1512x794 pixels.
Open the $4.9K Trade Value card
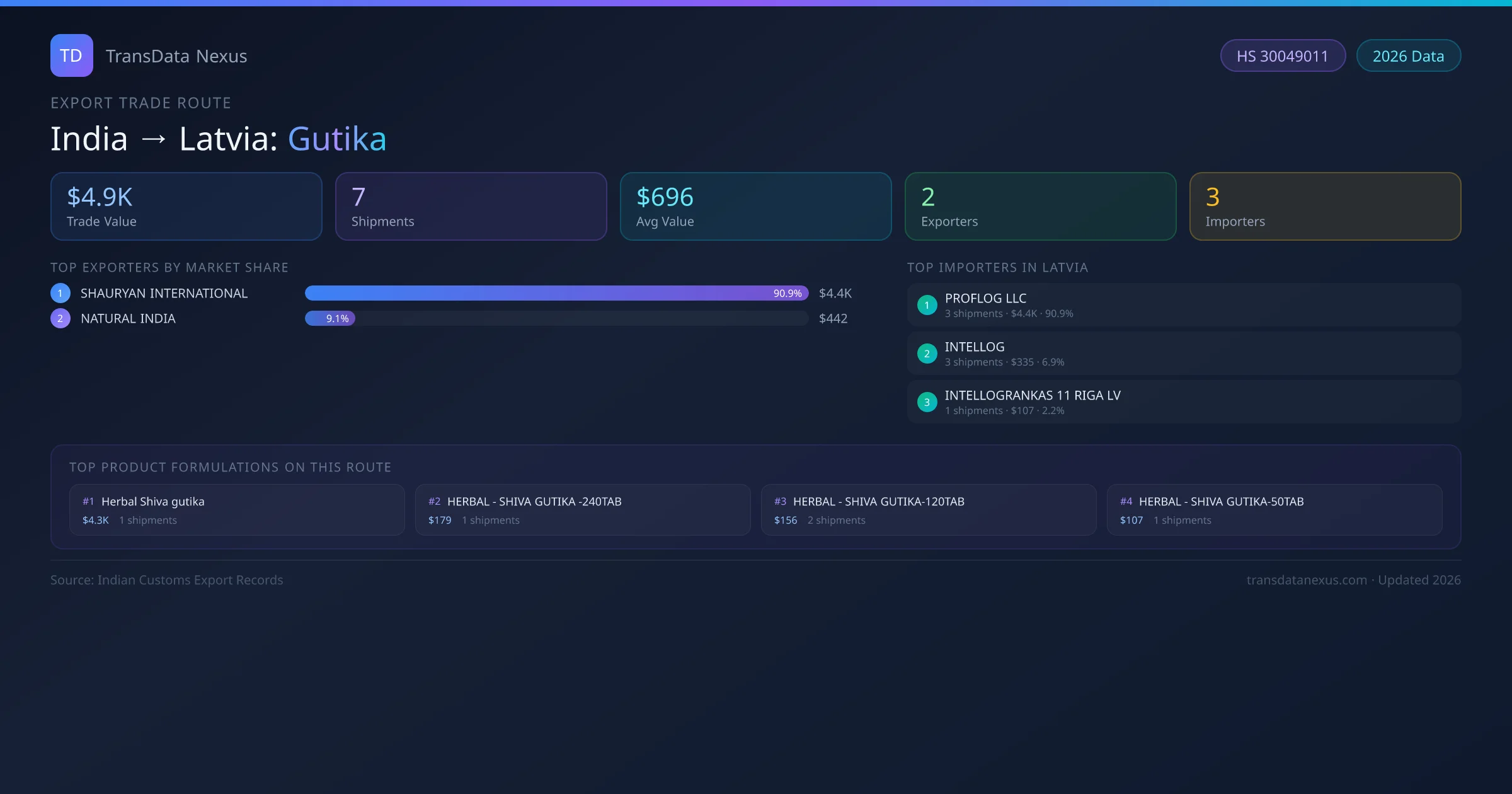186,207
